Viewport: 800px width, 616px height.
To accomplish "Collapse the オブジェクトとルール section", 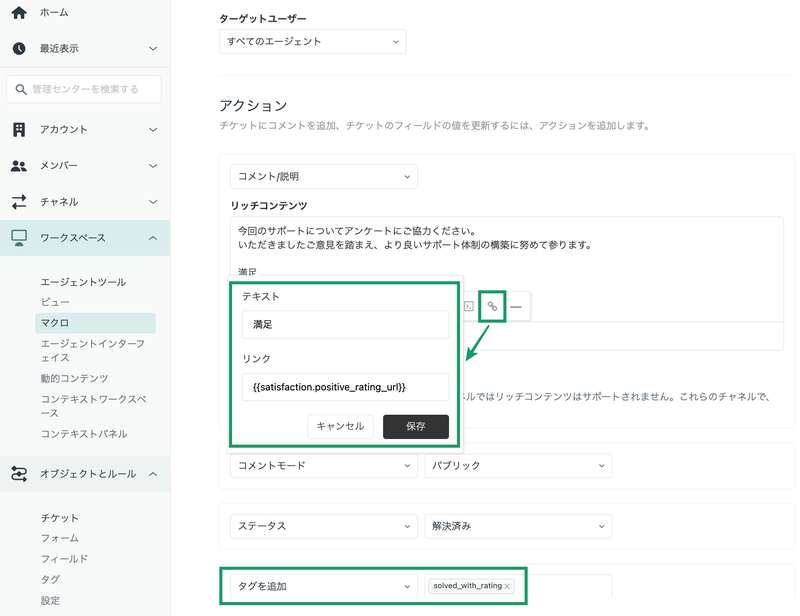I will [153, 474].
